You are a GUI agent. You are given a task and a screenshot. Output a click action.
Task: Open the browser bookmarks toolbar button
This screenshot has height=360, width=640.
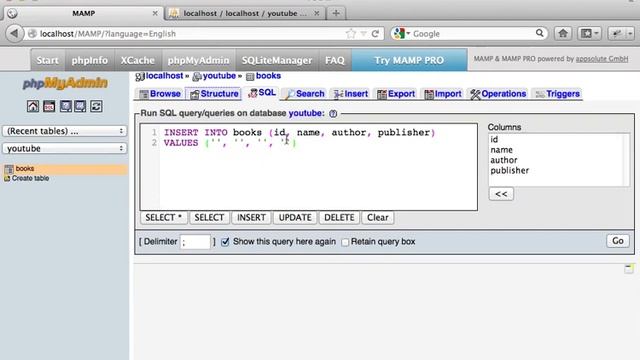[590, 33]
